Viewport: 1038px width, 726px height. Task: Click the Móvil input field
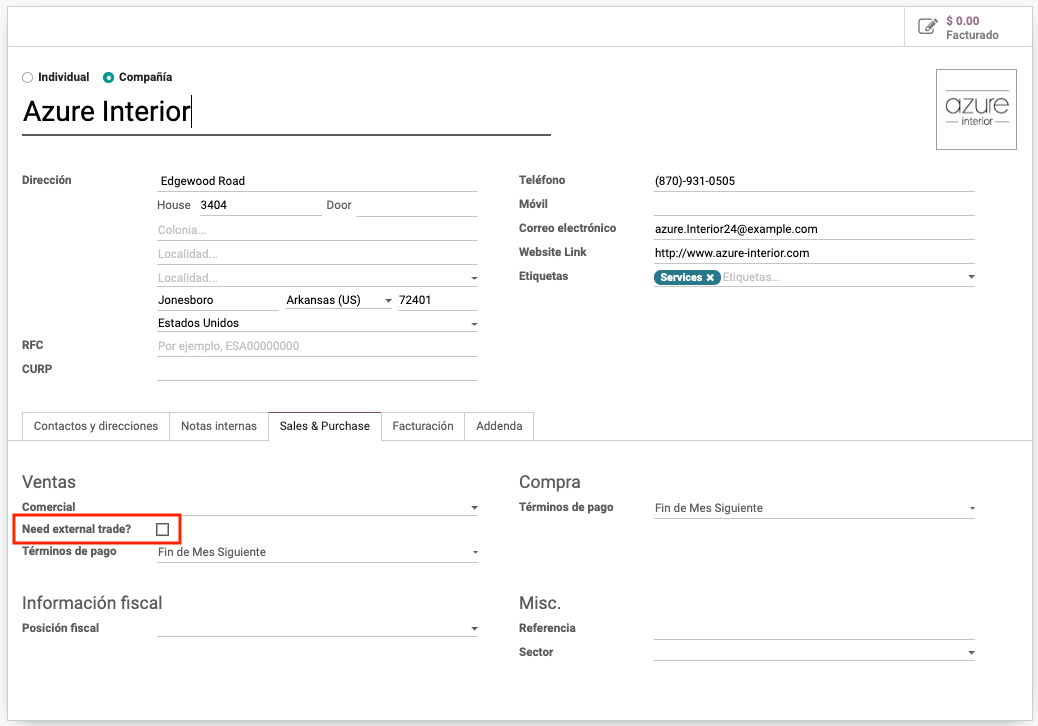click(x=814, y=204)
